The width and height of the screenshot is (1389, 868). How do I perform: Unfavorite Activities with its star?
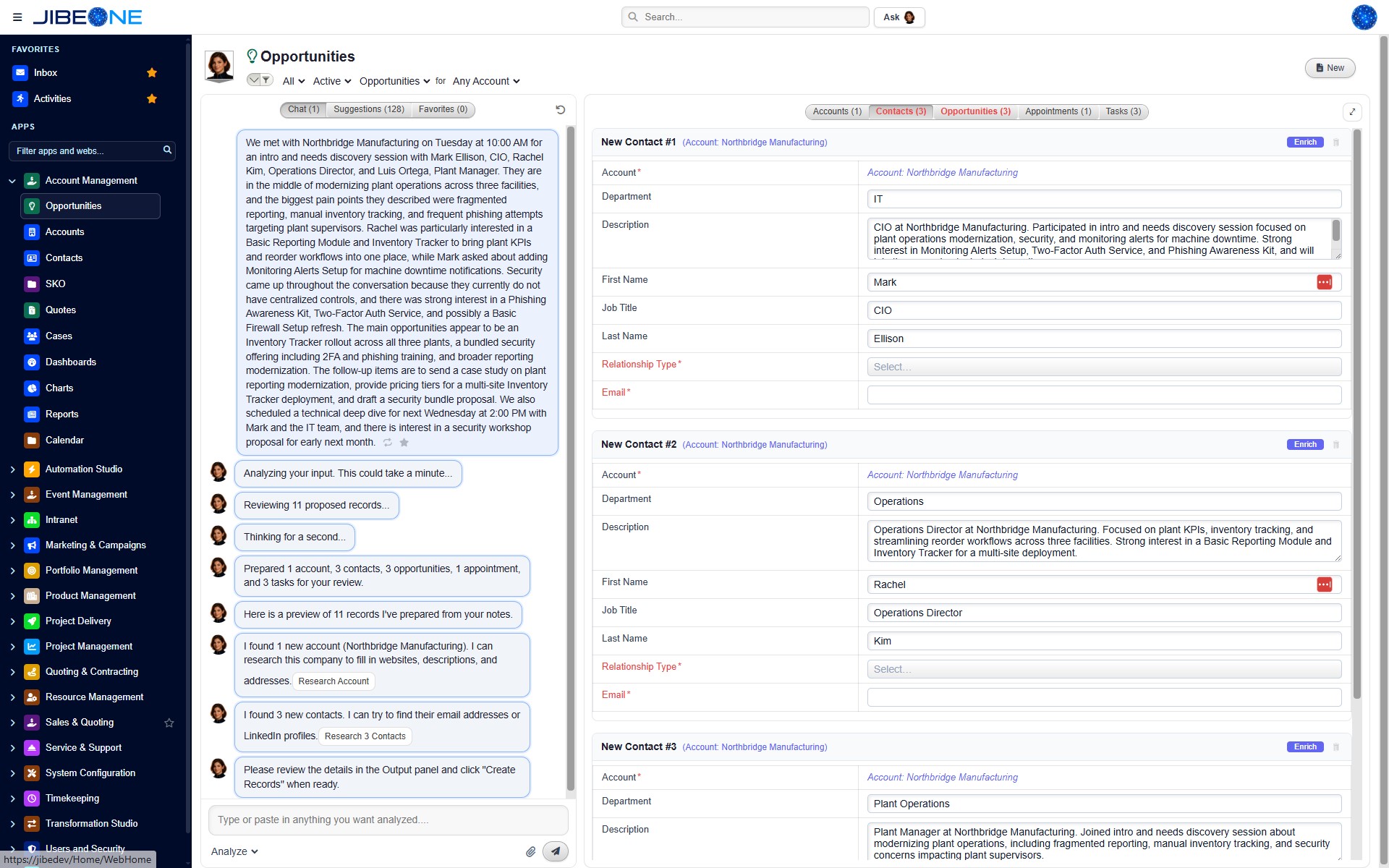[x=152, y=98]
